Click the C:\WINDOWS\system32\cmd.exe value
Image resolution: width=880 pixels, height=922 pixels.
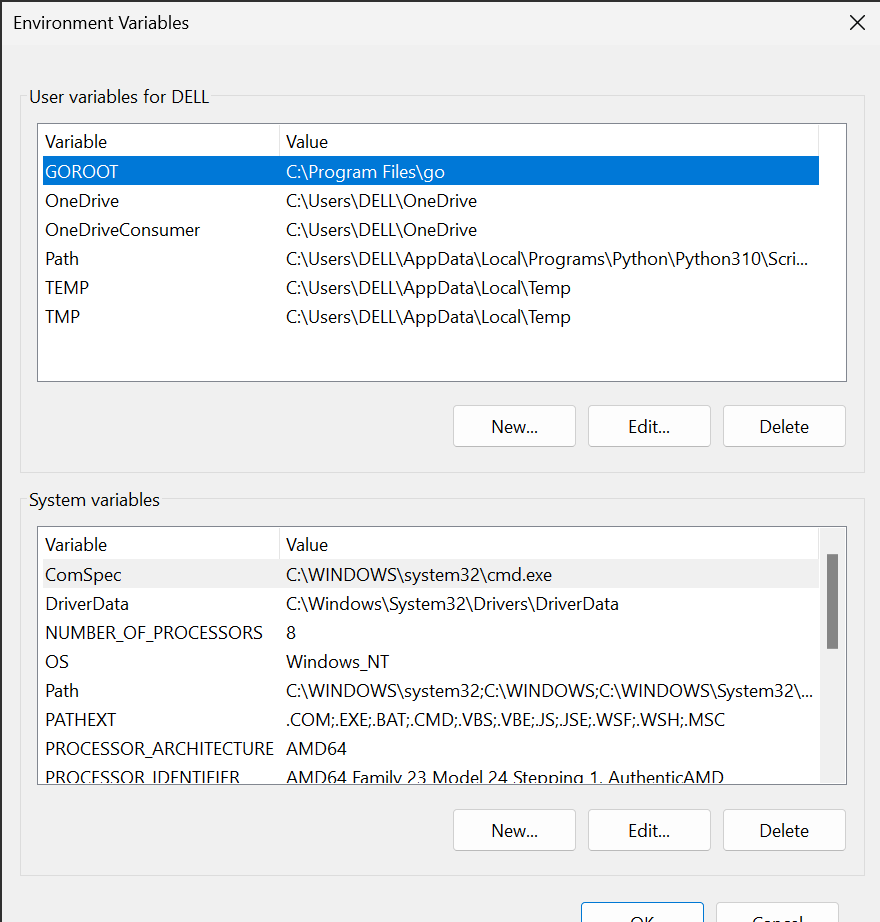pyautogui.click(x=419, y=574)
